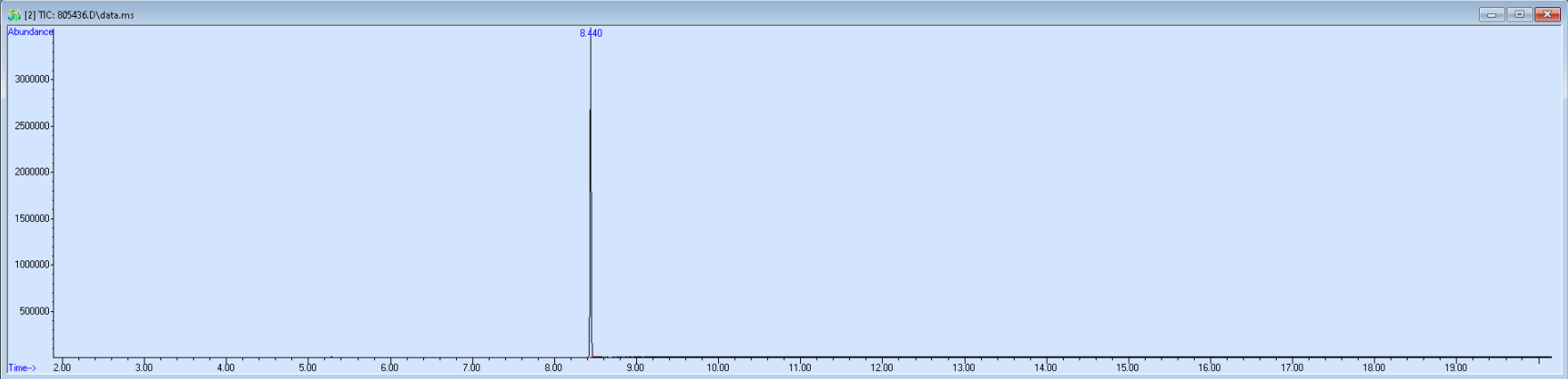Close the TIC 805436.D data window
This screenshot has height=379, width=1568.
1548,14
